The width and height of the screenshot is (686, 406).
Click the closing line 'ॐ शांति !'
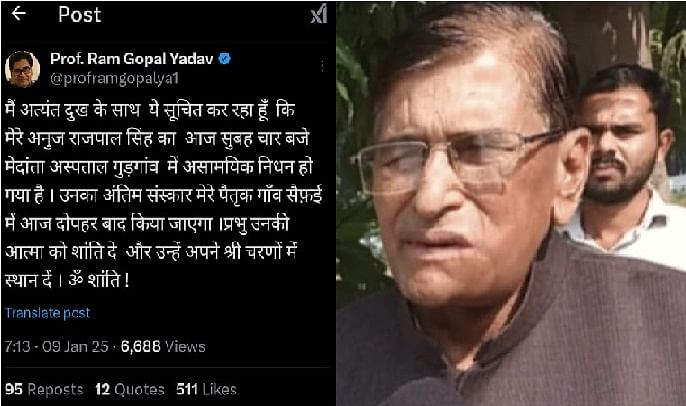(x=98, y=280)
